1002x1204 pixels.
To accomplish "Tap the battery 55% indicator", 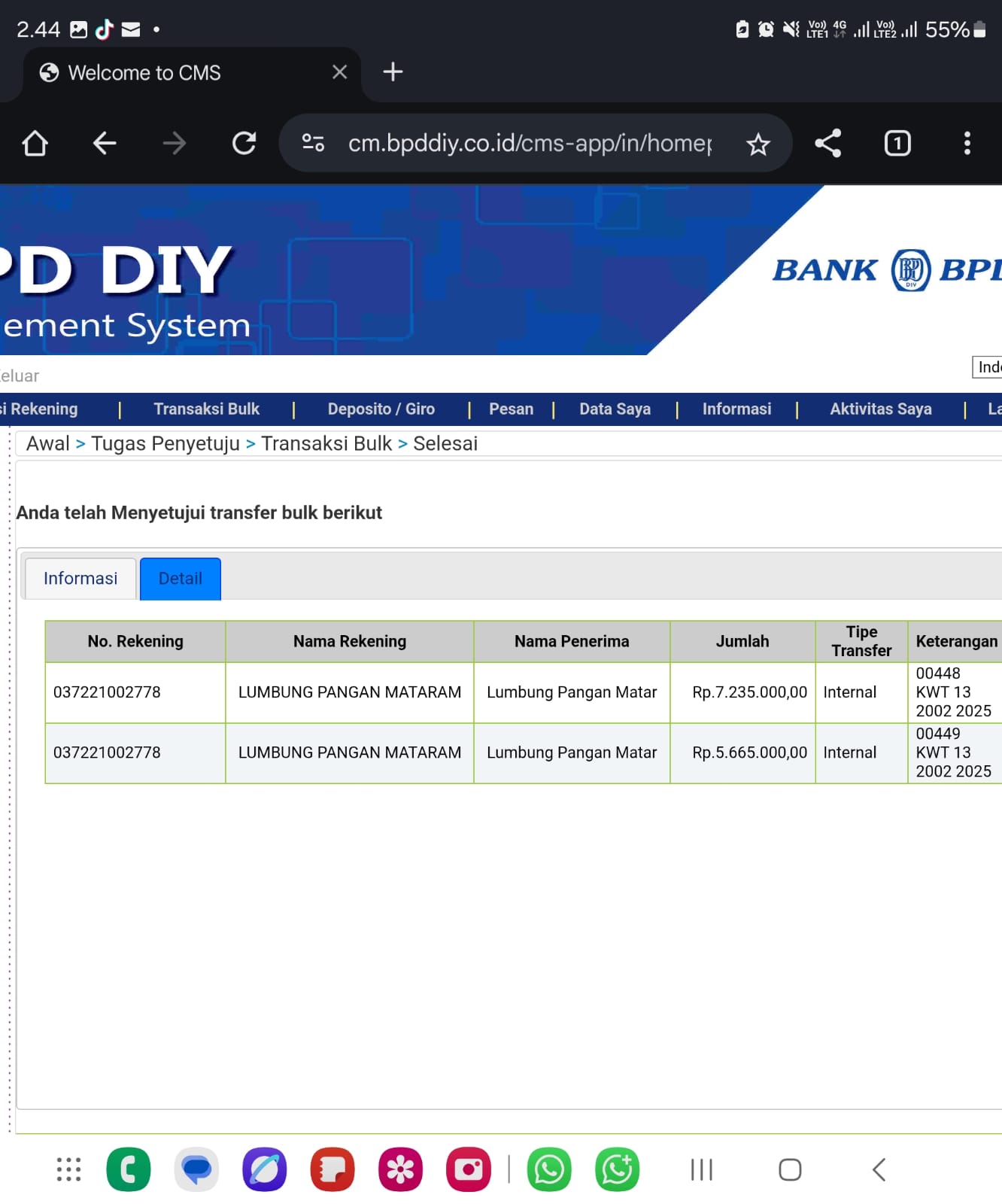I will pos(955,29).
